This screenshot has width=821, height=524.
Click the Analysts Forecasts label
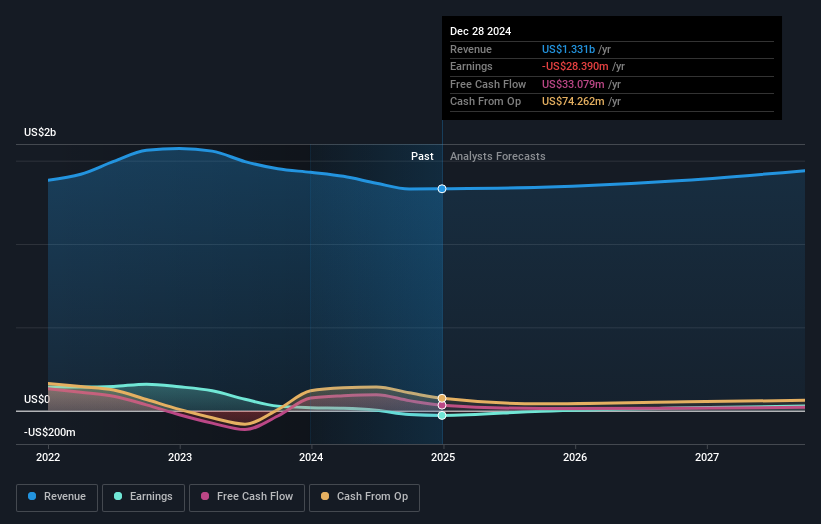(x=497, y=156)
